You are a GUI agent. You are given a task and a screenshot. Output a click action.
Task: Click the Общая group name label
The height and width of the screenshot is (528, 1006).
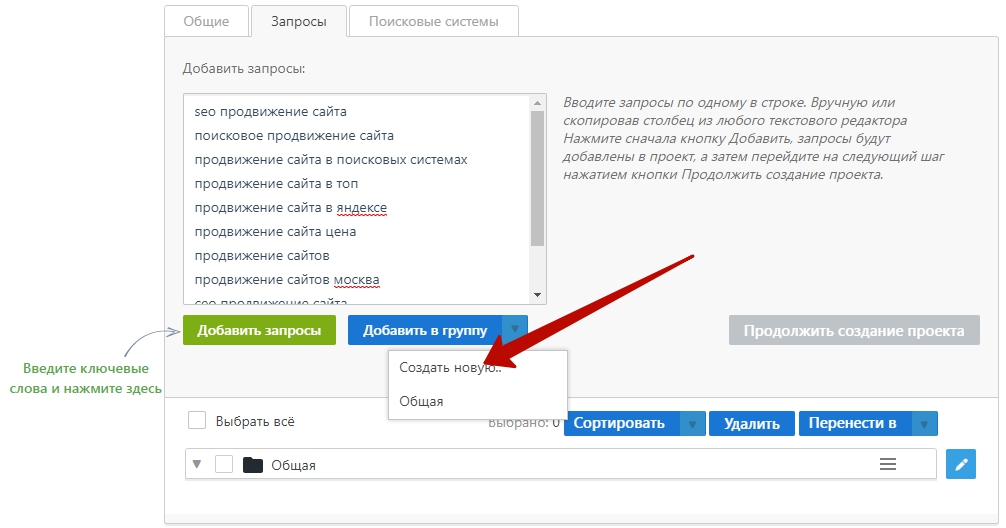click(293, 465)
